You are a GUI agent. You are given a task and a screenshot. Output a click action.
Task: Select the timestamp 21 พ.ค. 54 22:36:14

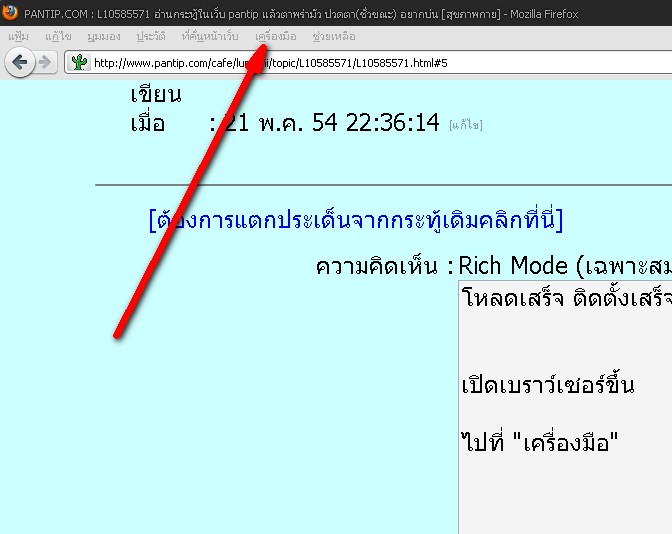tap(332, 123)
